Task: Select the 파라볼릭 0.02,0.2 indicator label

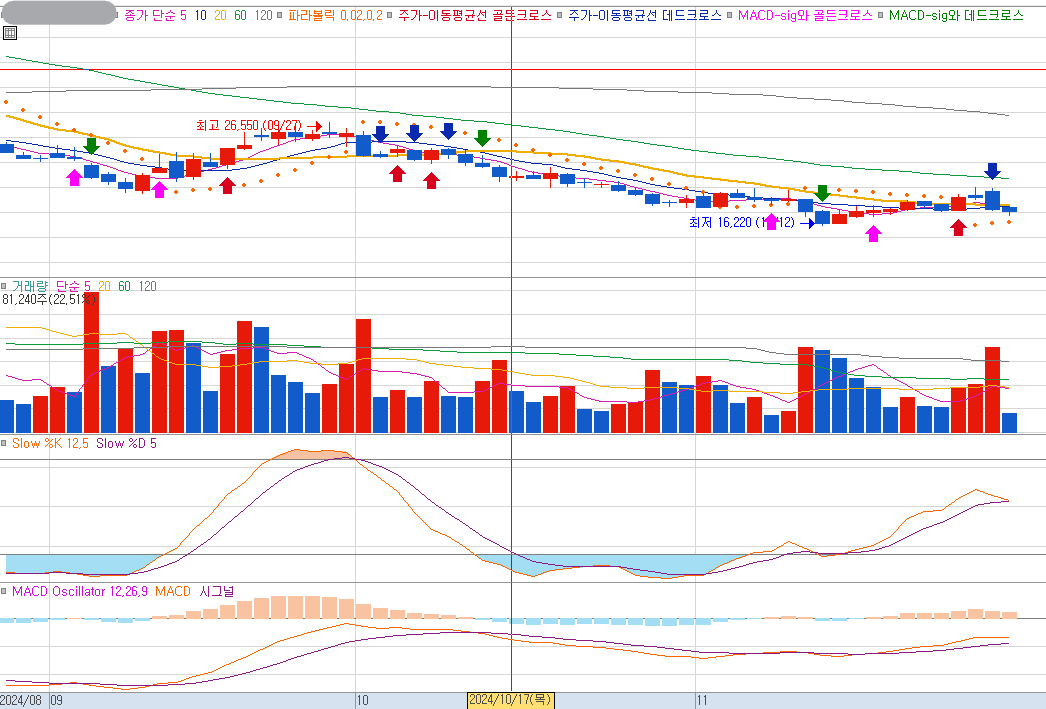Action: point(336,15)
